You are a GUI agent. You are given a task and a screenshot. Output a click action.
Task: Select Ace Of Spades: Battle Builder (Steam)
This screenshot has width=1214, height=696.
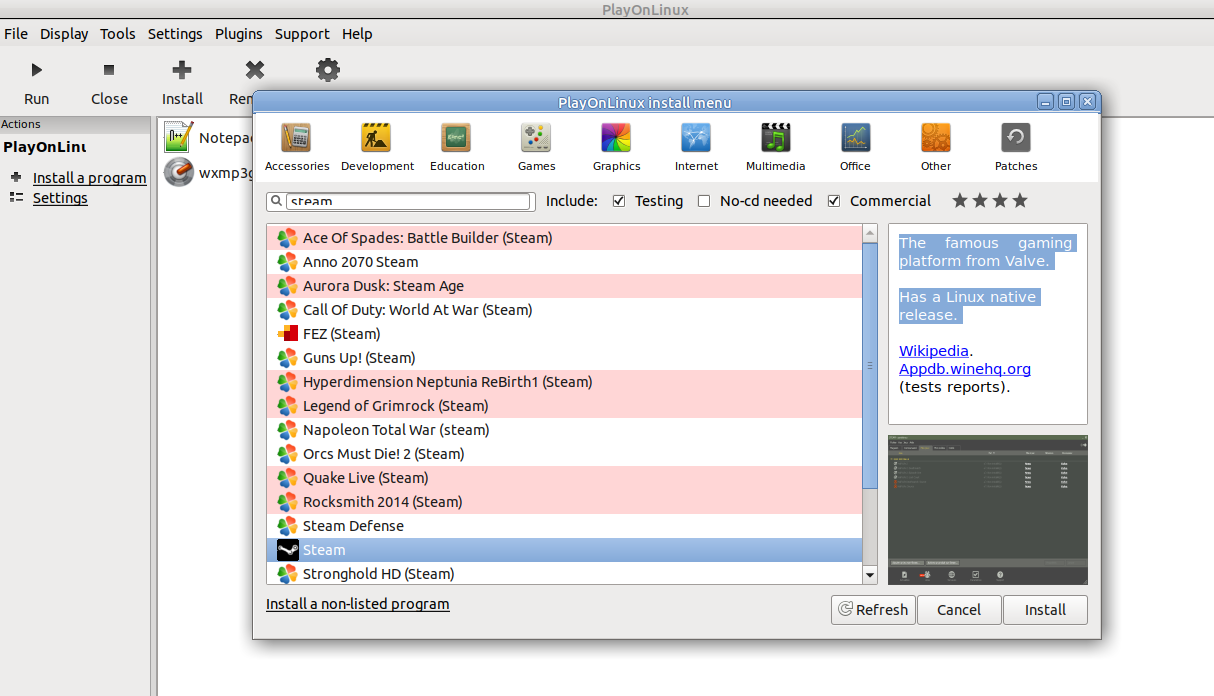click(x=564, y=238)
